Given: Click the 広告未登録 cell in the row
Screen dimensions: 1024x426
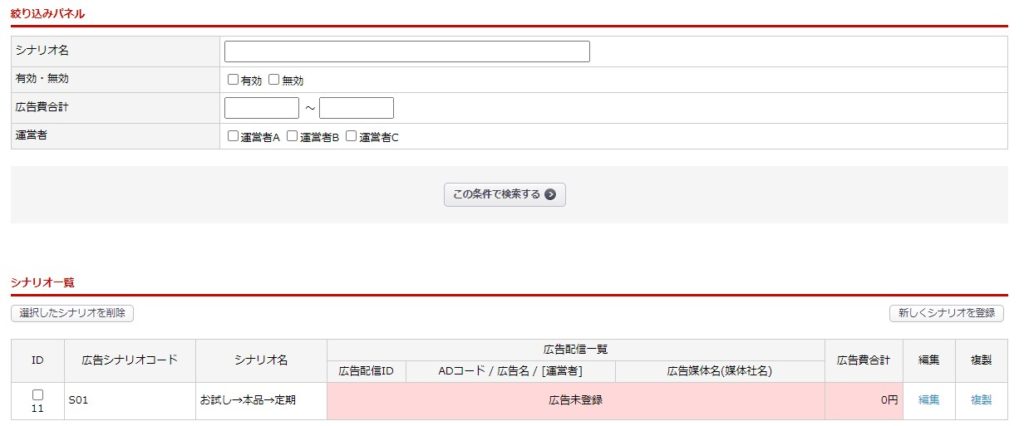Looking at the screenshot, I should point(575,401).
